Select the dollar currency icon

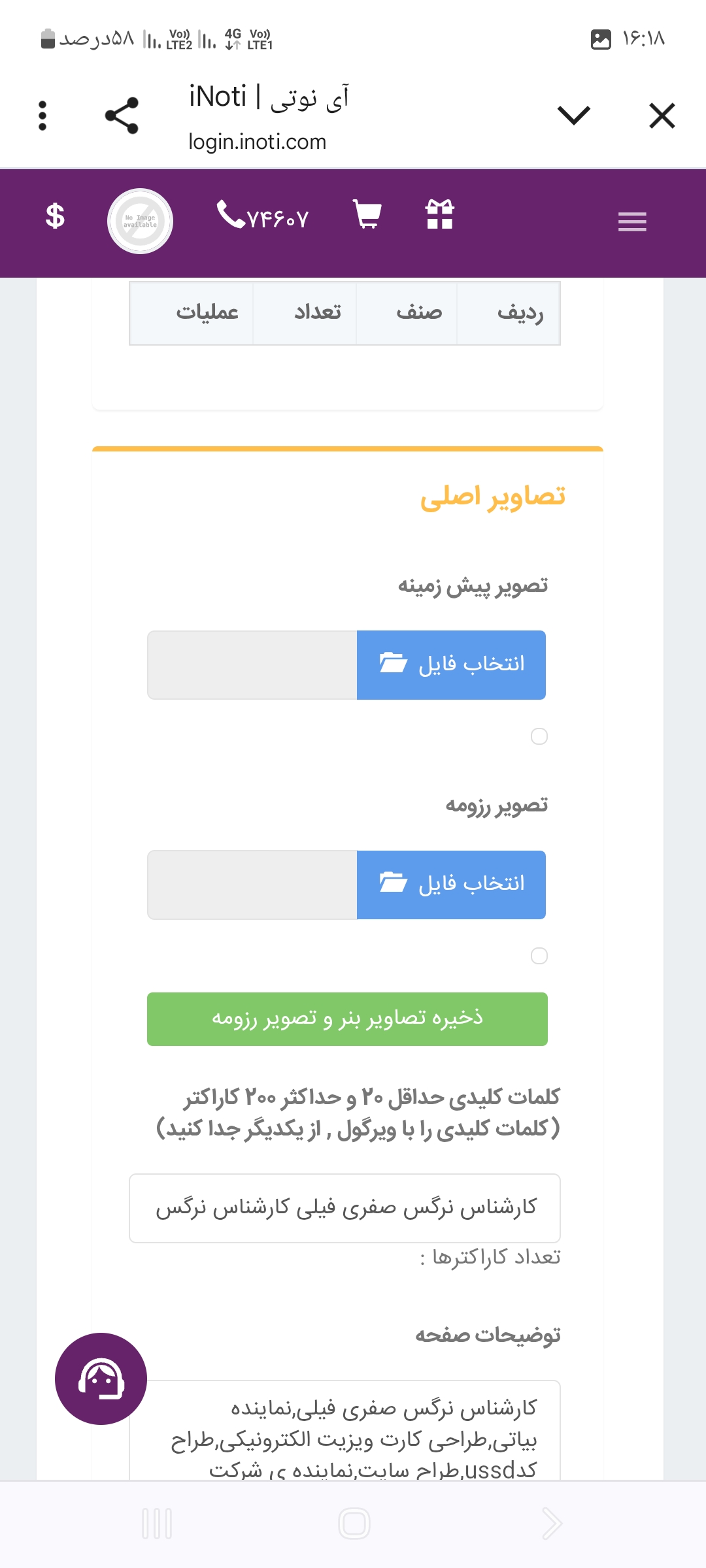pos(55,216)
